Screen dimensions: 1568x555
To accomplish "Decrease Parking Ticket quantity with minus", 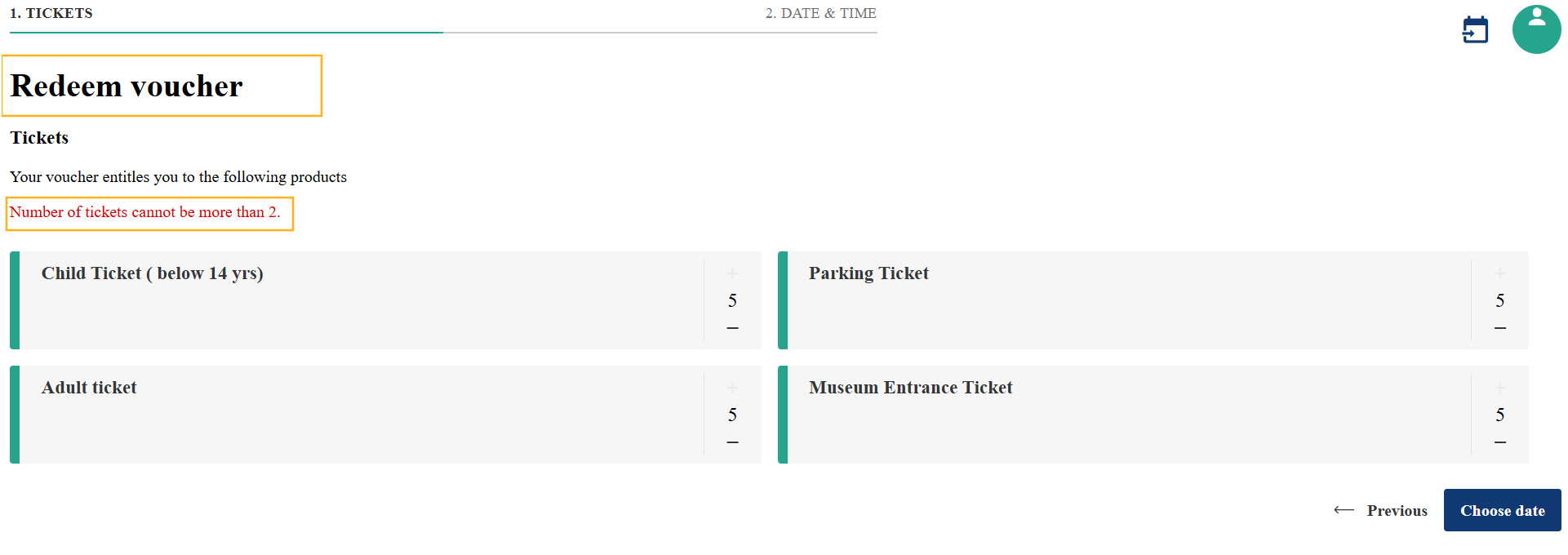I will click(1499, 328).
